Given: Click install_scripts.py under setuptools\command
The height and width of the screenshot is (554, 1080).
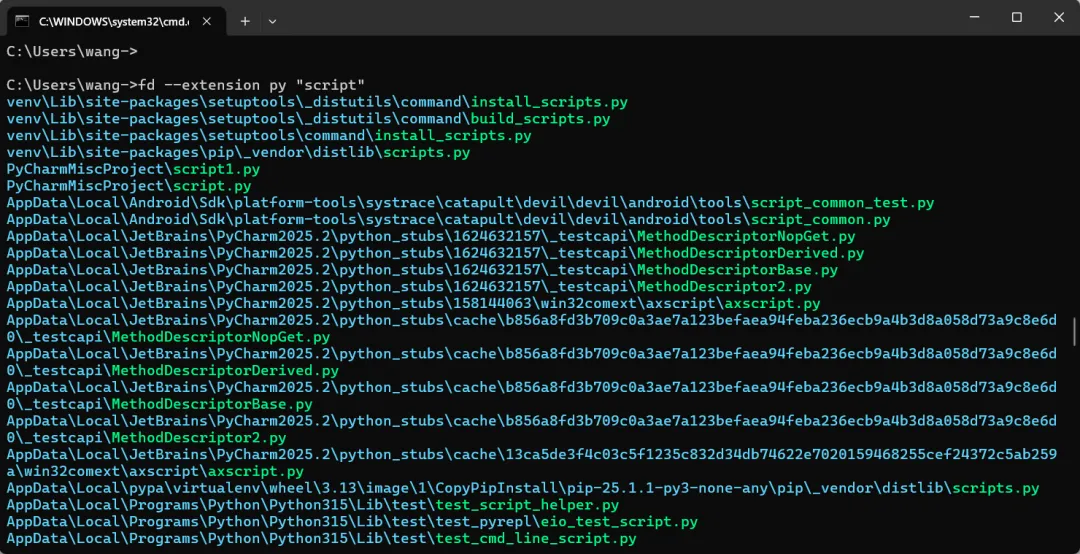Looking at the screenshot, I should [x=453, y=136].
